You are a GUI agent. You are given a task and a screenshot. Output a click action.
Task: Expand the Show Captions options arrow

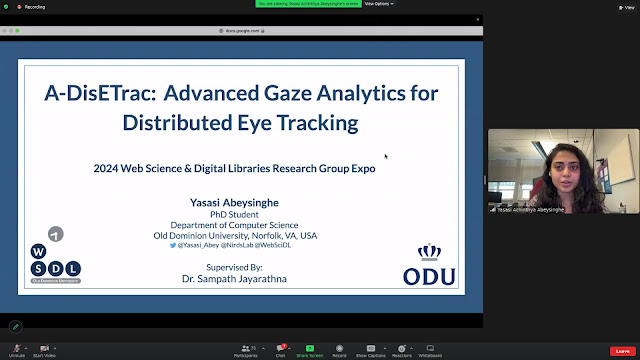pyautogui.click(x=385, y=348)
